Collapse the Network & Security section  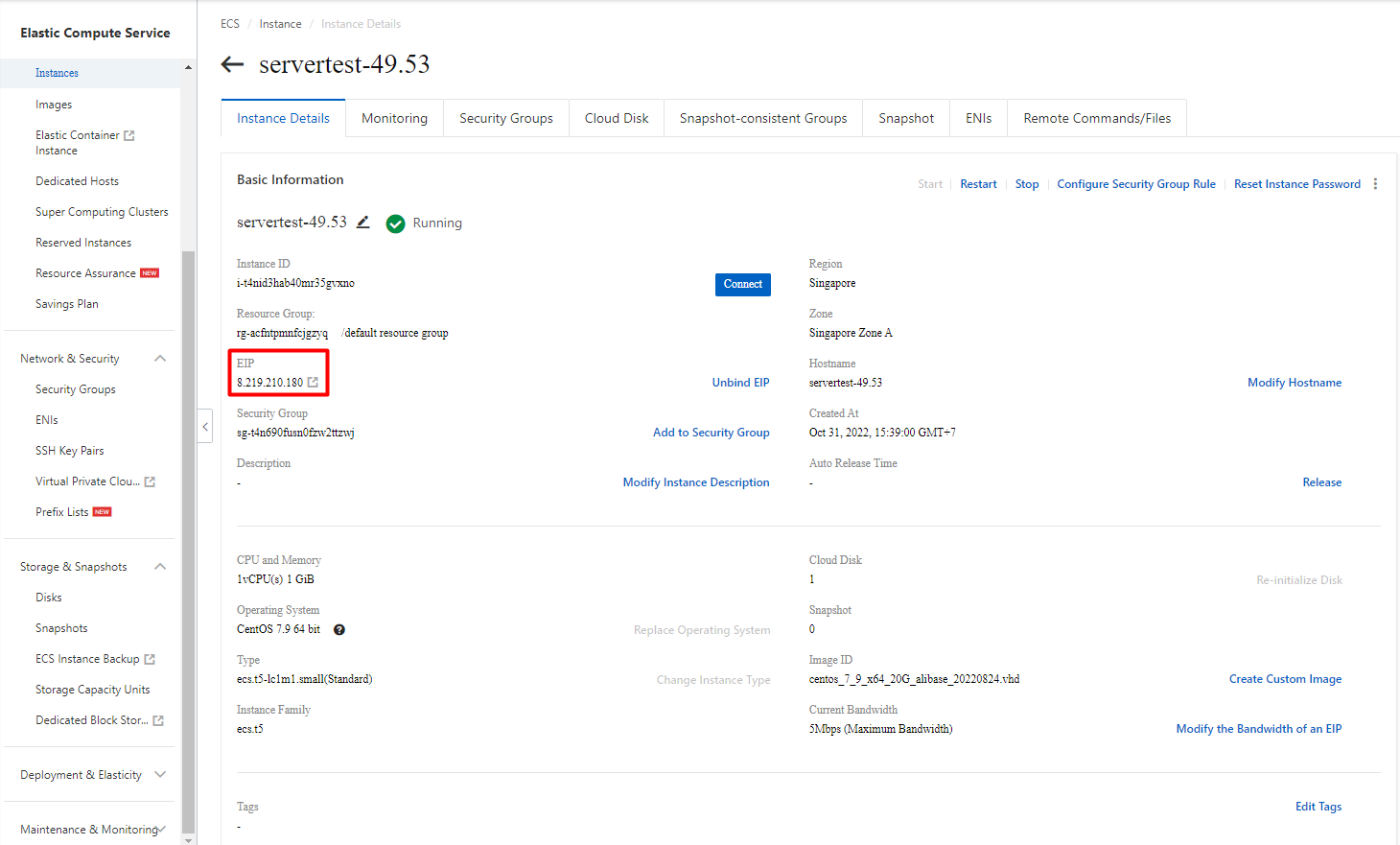(x=160, y=359)
